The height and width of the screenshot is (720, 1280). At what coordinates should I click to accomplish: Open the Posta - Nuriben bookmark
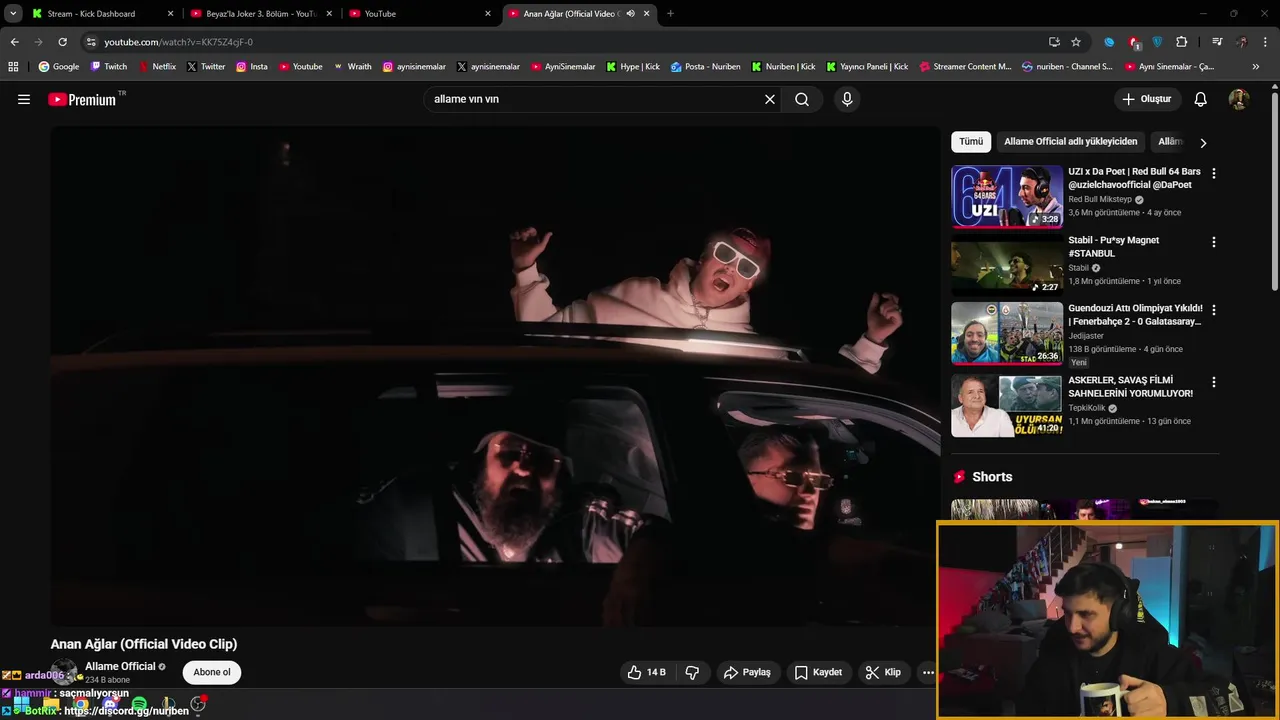[x=706, y=67]
